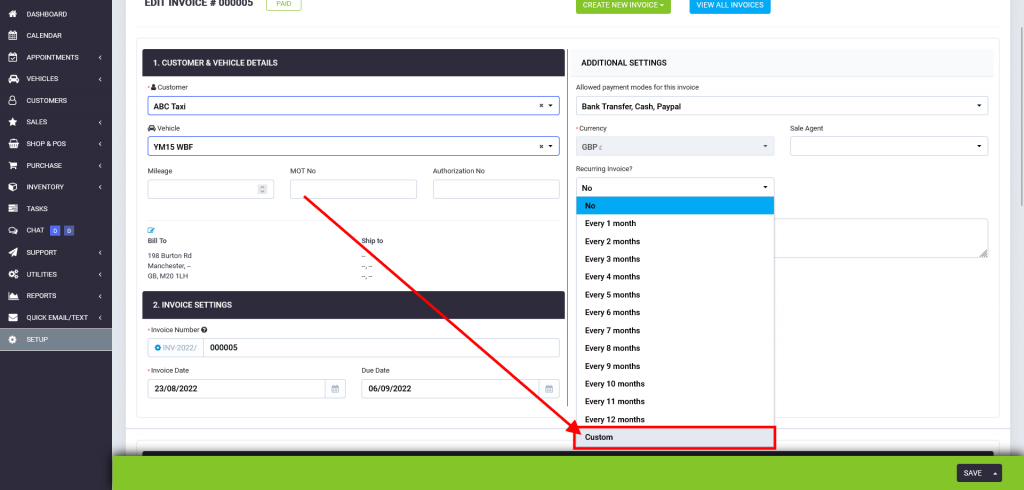Open the Calendar icon in sidebar
Image resolution: width=1024 pixels, height=490 pixels.
click(12, 36)
